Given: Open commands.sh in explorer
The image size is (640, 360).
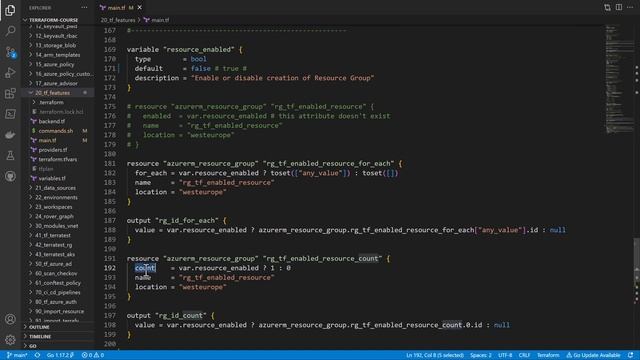Looking at the screenshot, I should pyautogui.click(x=56, y=131).
